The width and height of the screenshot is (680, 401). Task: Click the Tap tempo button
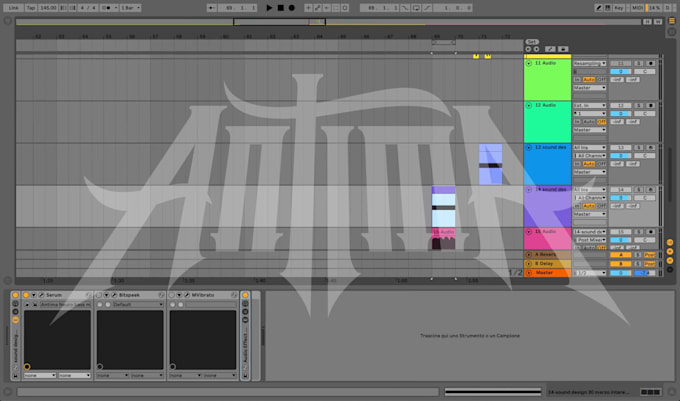coord(31,8)
